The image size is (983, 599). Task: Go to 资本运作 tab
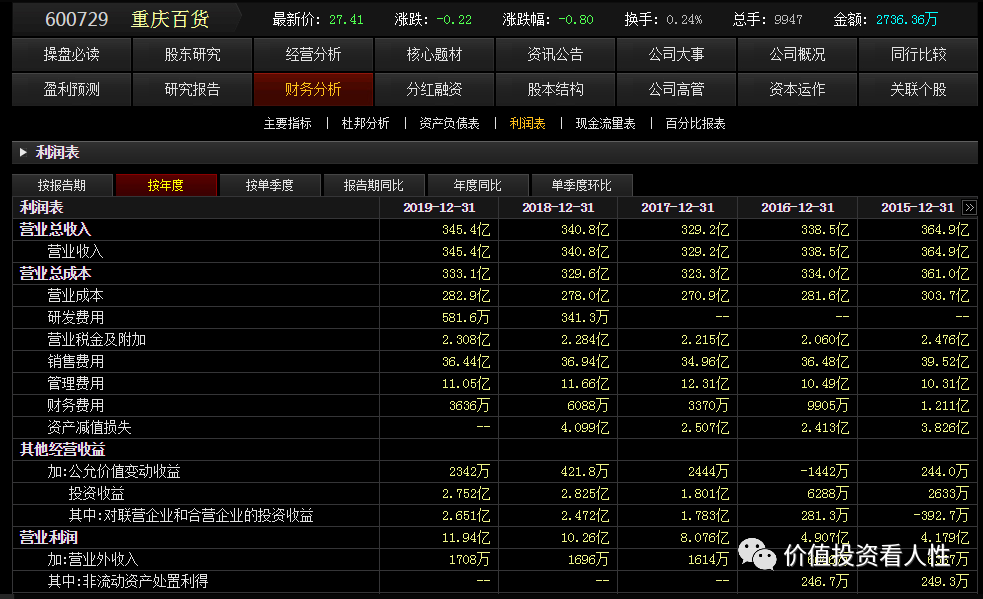click(797, 90)
